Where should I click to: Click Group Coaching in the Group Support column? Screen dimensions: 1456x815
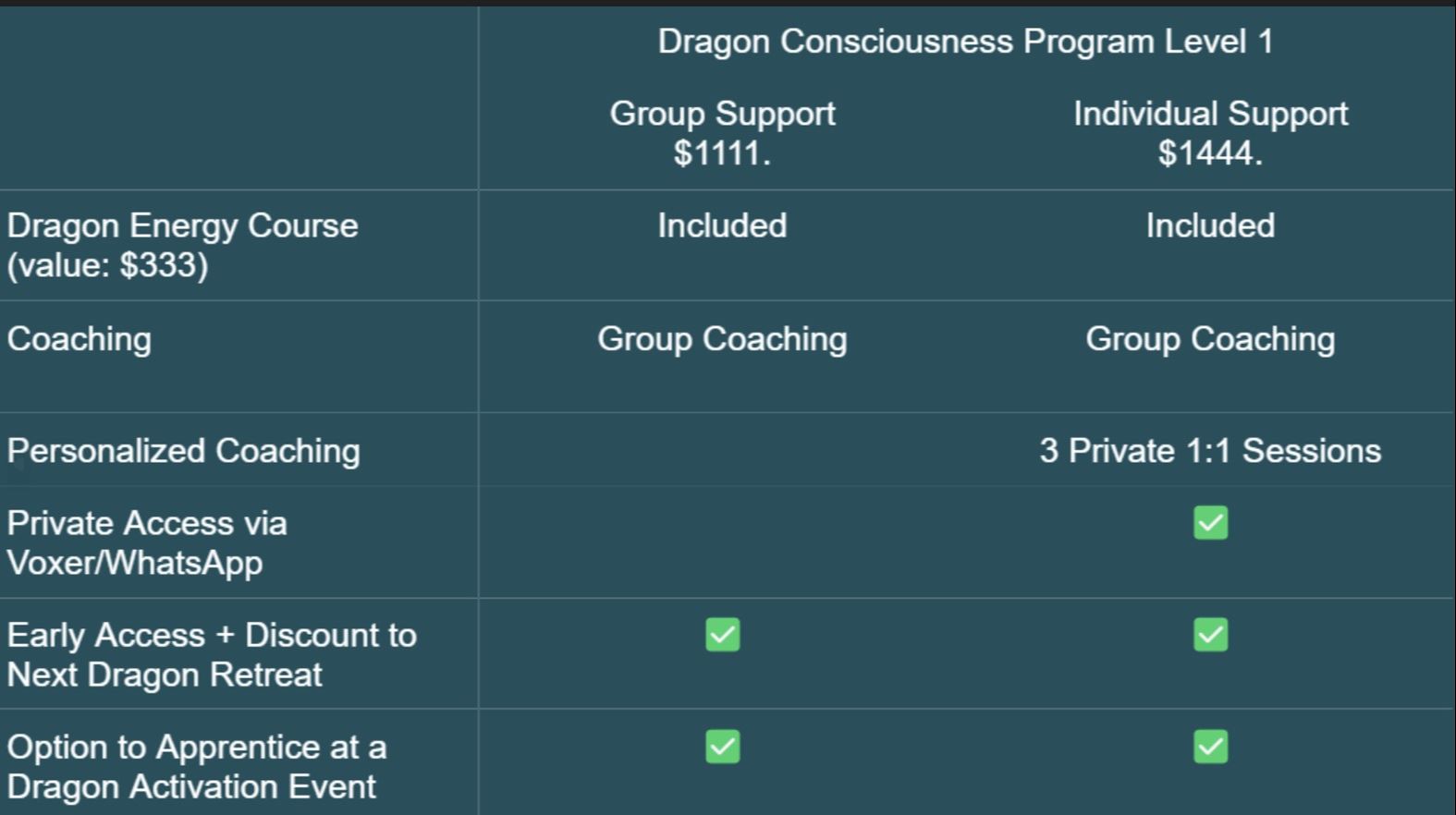pyautogui.click(x=722, y=339)
